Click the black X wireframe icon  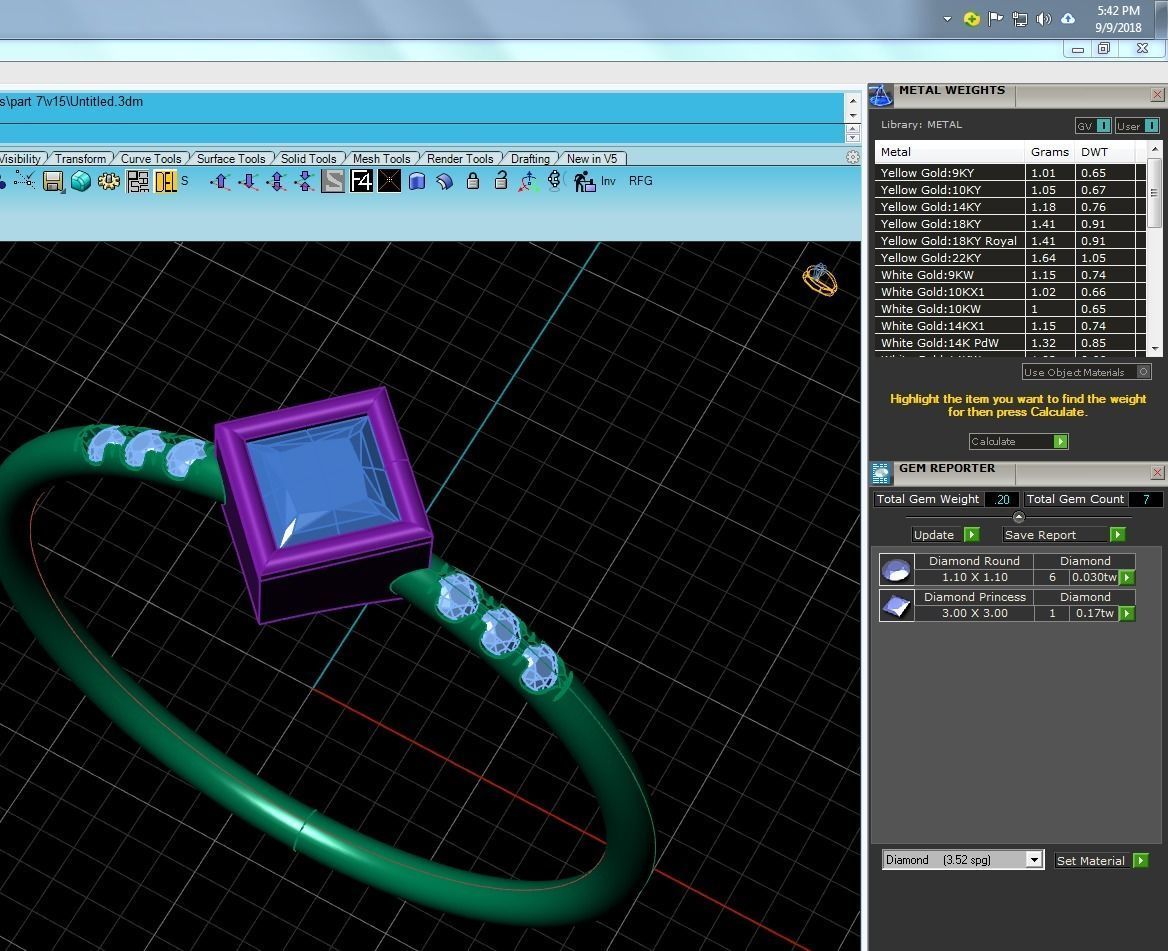coord(389,181)
